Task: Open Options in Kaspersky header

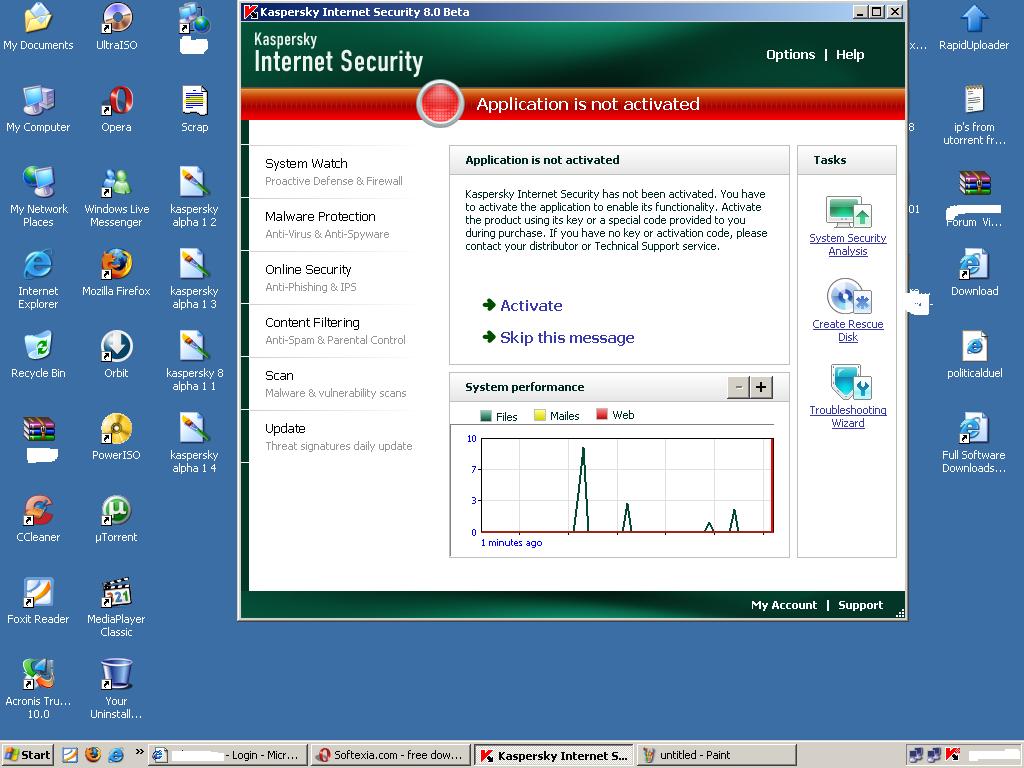Action: pyautogui.click(x=790, y=55)
